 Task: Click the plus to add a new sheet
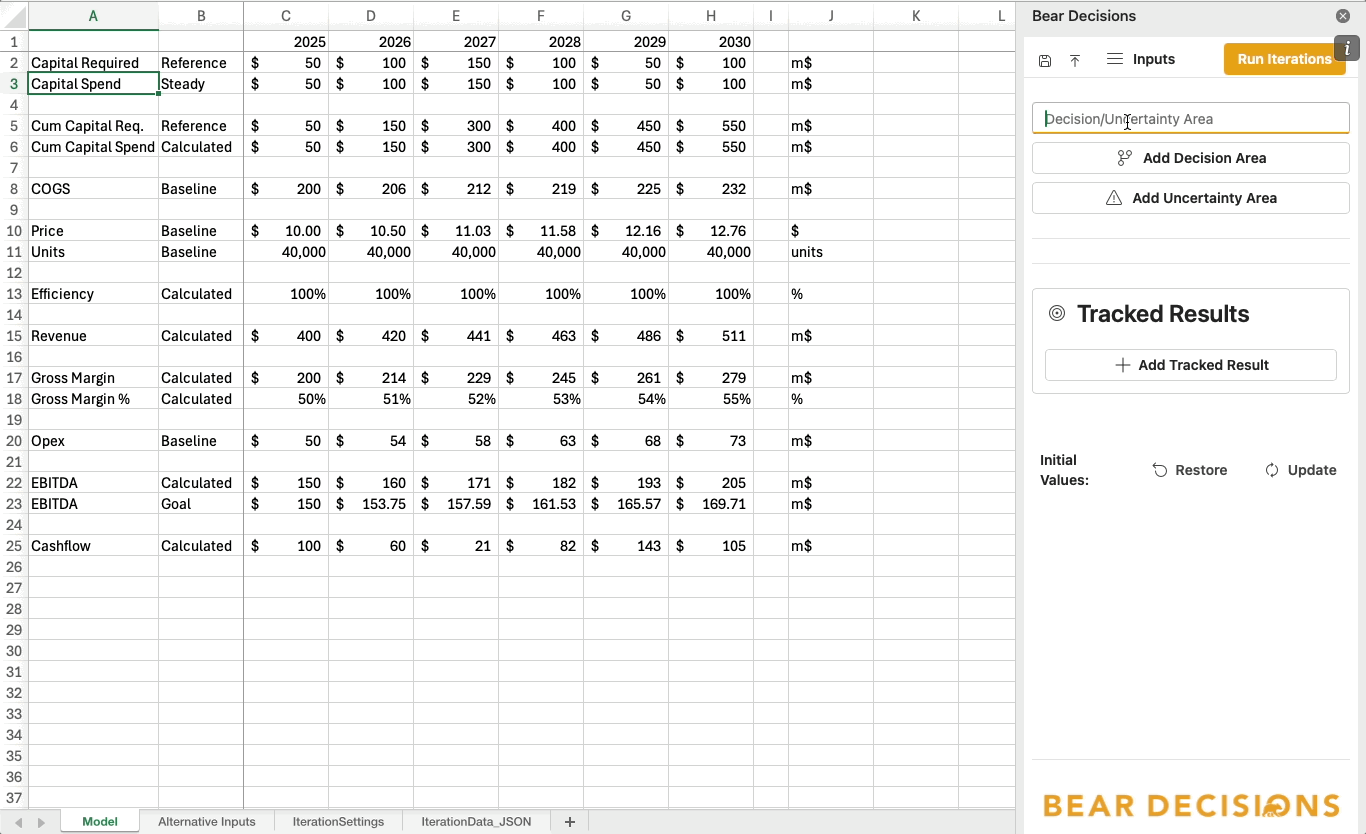tap(569, 821)
